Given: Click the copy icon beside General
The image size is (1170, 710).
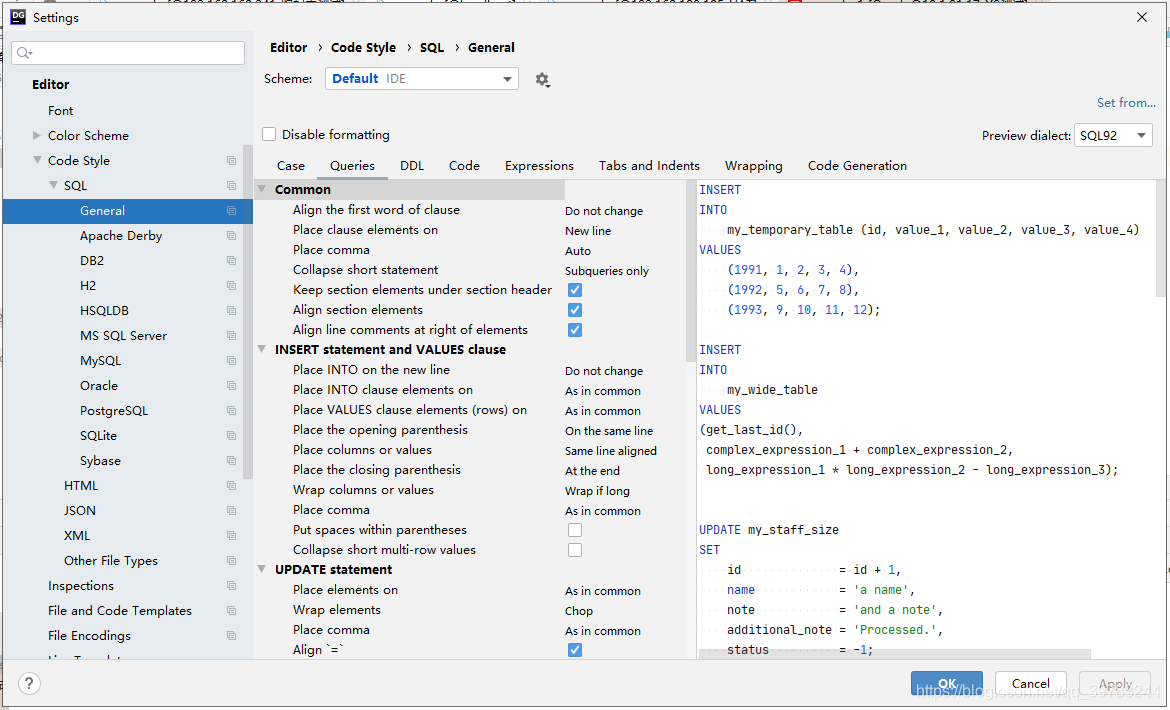Looking at the screenshot, I should click(x=231, y=211).
